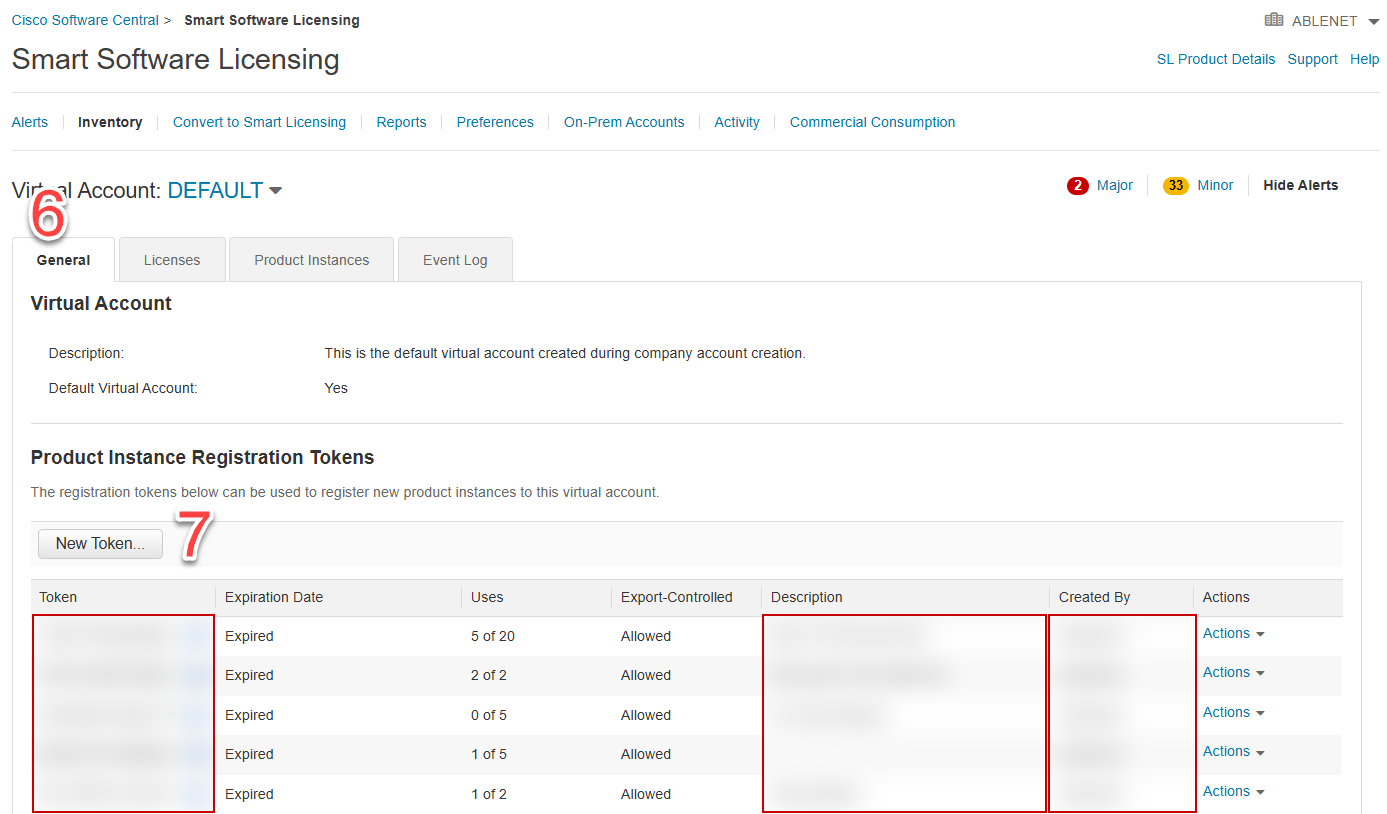Open Actions menu for the 0 of 5 token
The width and height of the screenshot is (1387, 814).
(x=1234, y=713)
